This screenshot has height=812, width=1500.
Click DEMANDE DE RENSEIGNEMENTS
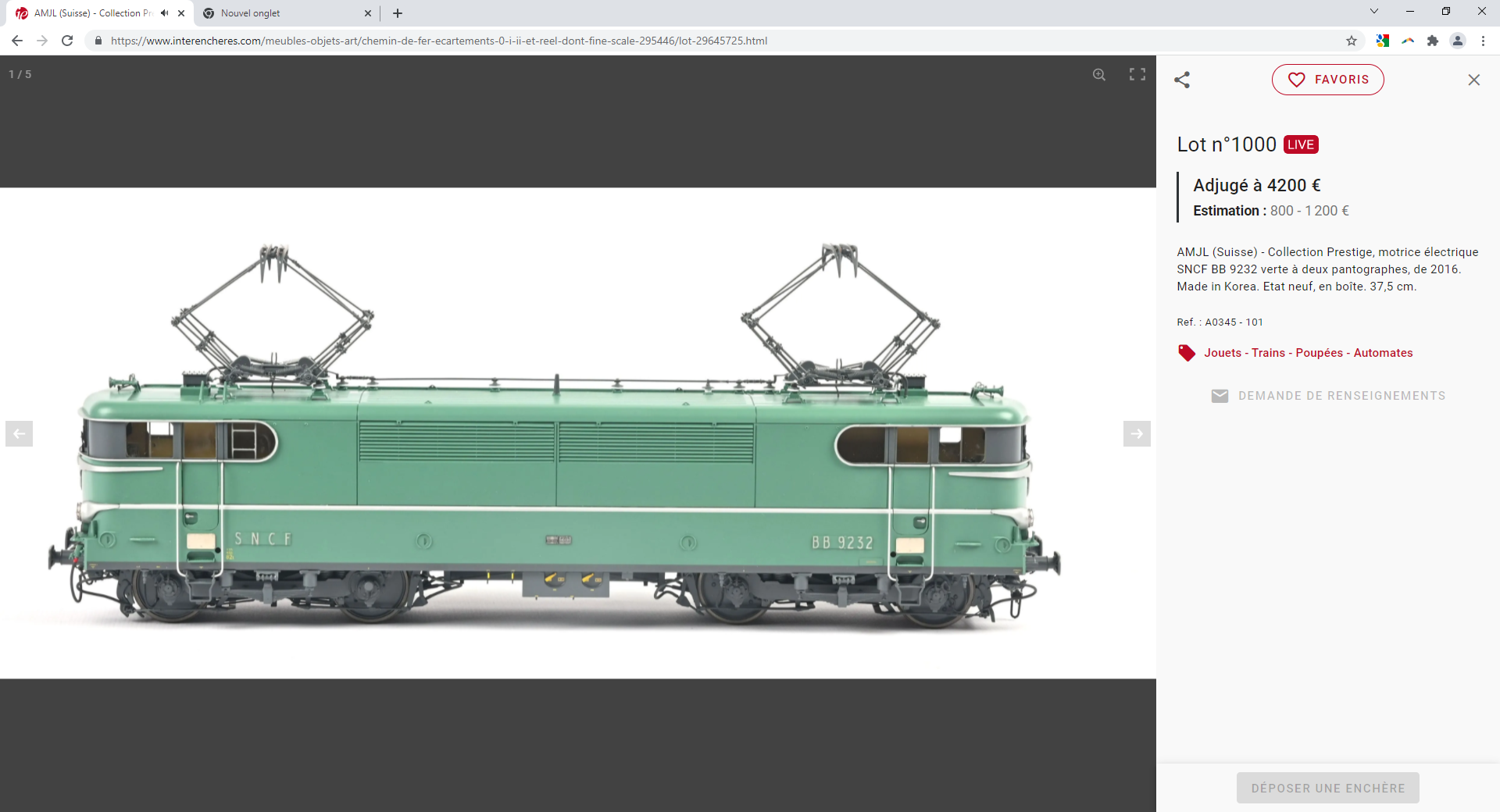1342,396
